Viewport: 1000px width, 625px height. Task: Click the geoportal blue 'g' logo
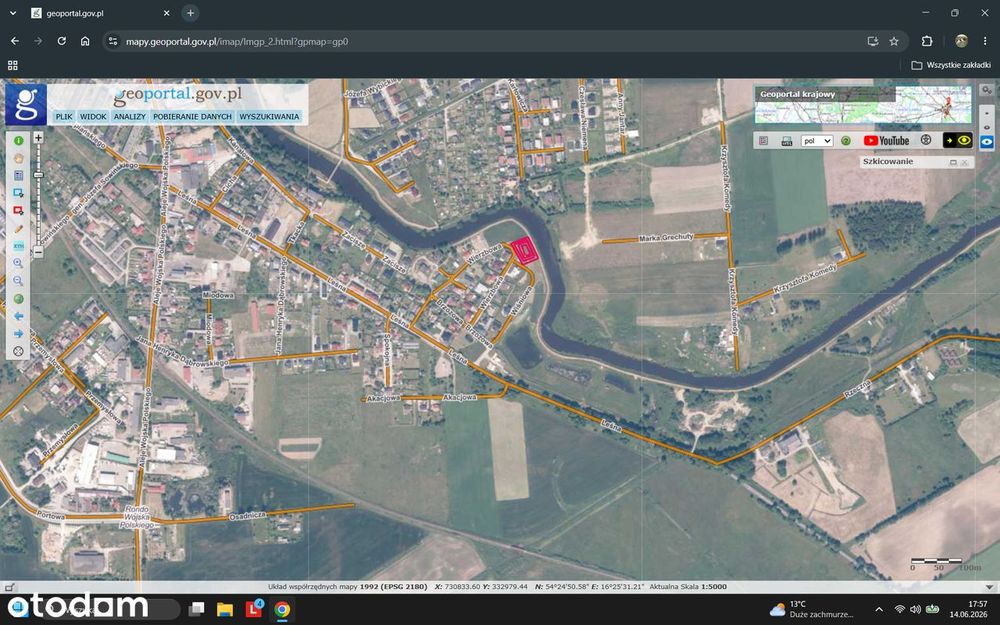pos(26,104)
